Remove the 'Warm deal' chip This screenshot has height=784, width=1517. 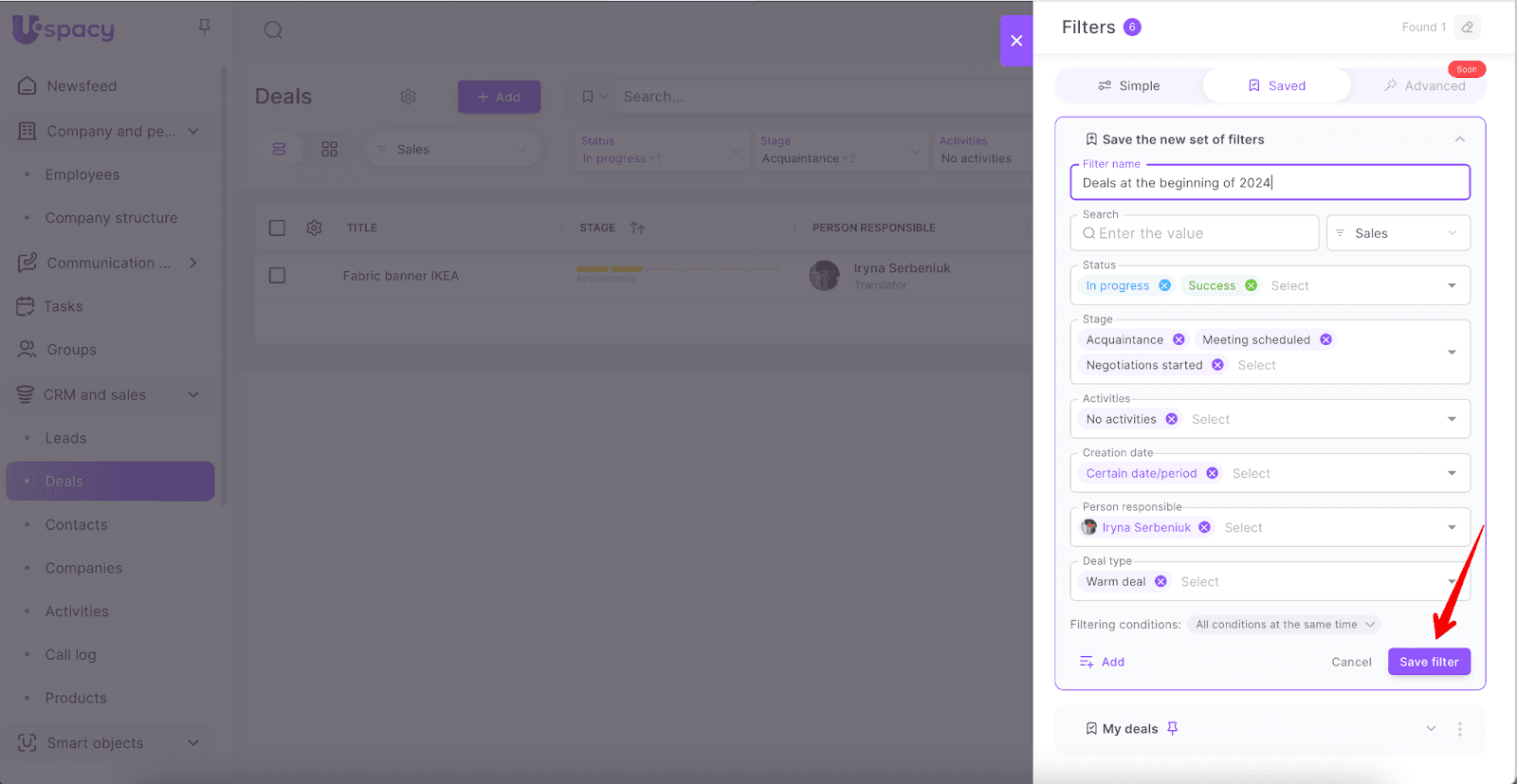(1161, 581)
